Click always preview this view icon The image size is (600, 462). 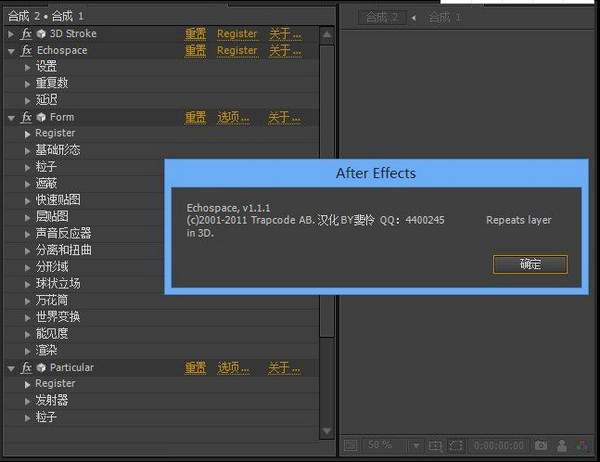[351, 446]
